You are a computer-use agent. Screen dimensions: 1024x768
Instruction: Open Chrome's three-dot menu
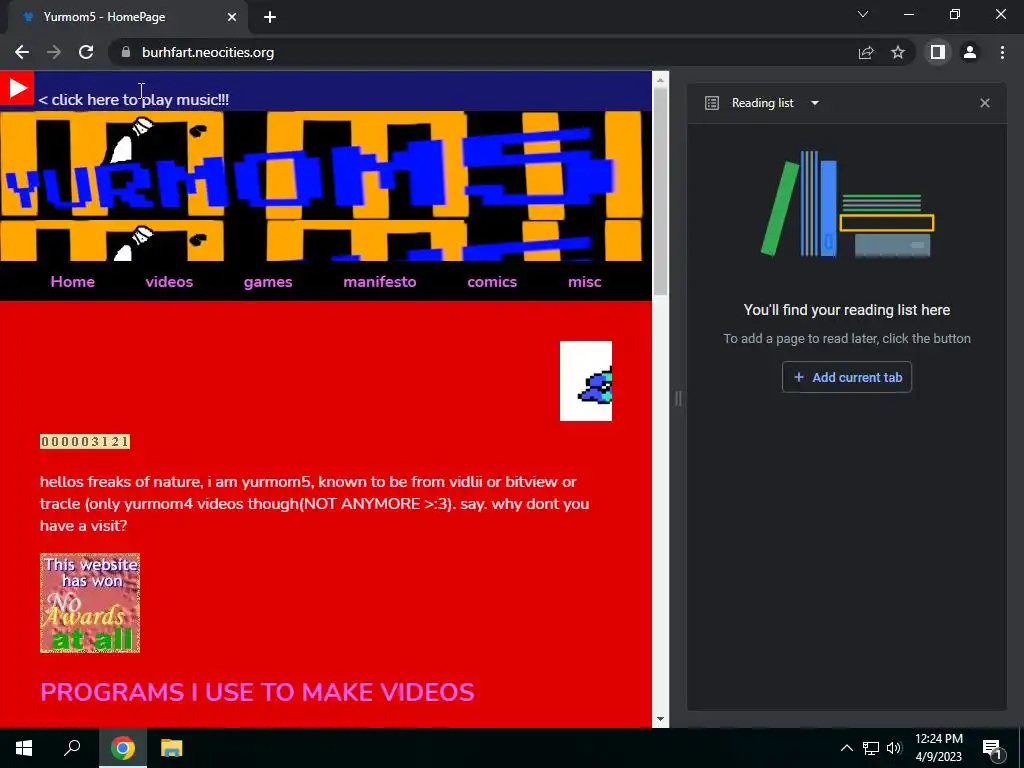1002,52
